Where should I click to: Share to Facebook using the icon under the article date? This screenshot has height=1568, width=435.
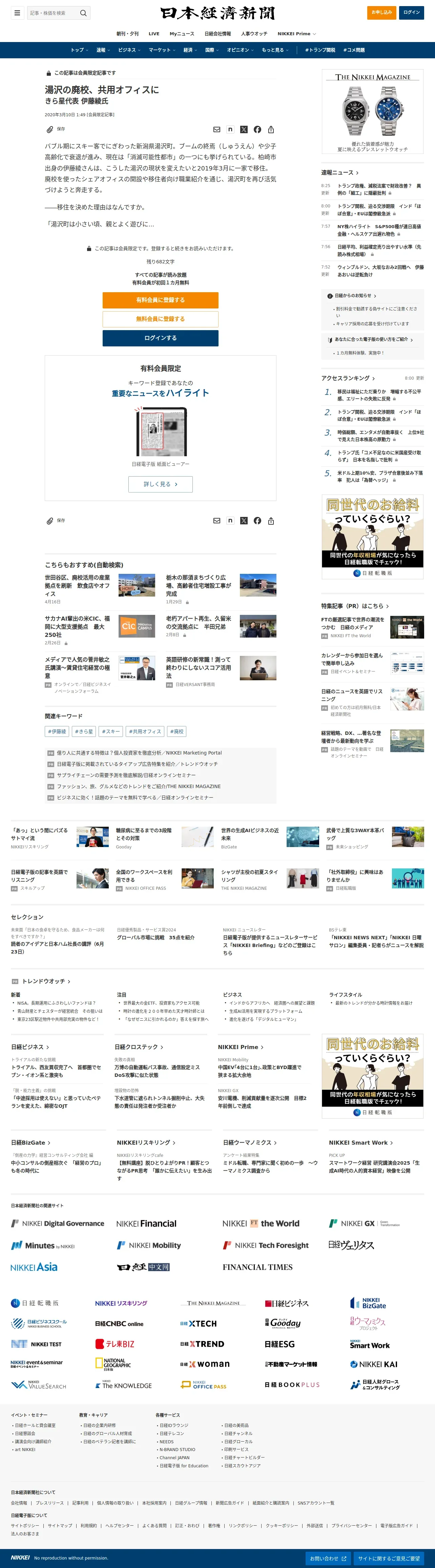(x=257, y=130)
